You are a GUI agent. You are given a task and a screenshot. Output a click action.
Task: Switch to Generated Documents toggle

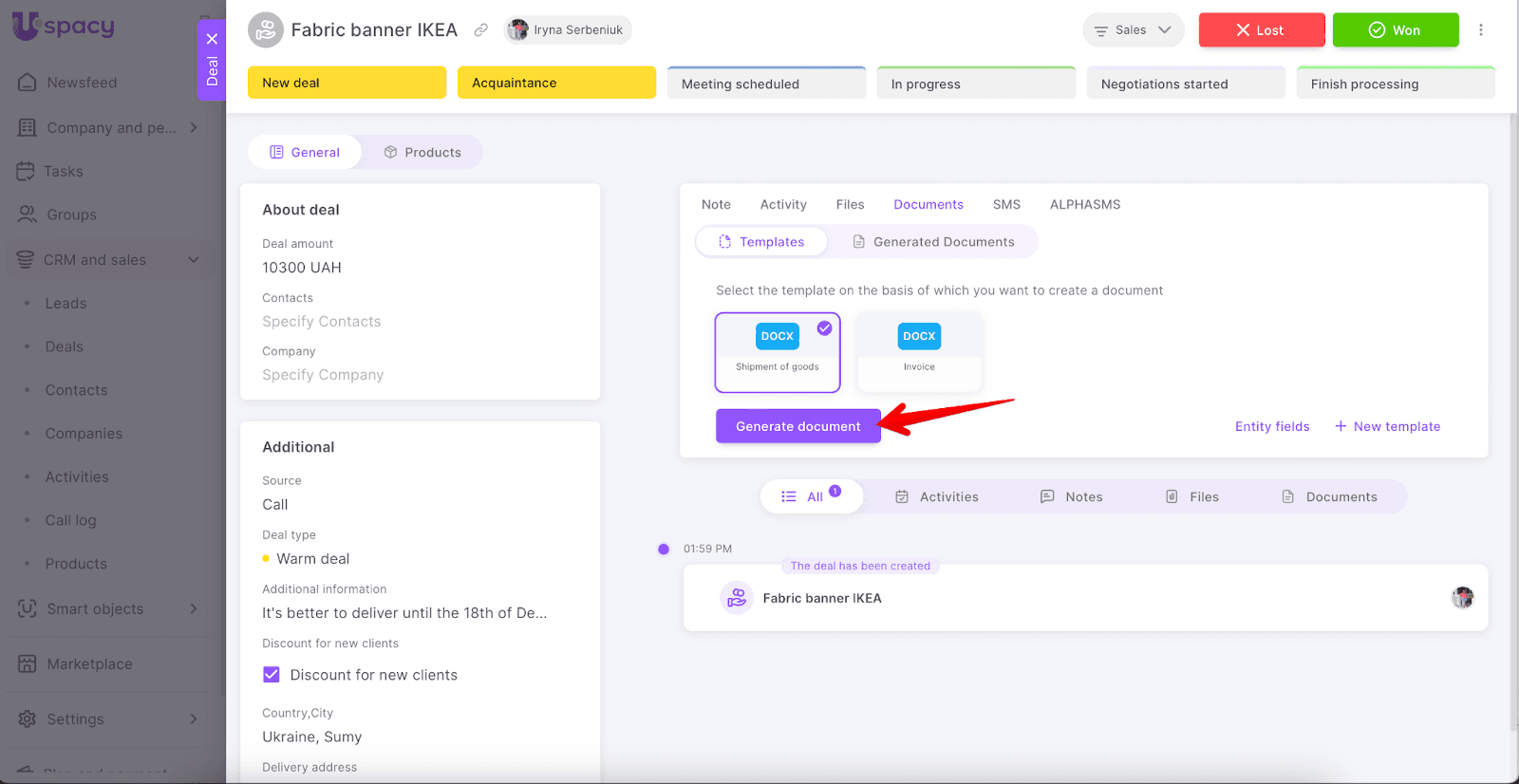(x=933, y=242)
